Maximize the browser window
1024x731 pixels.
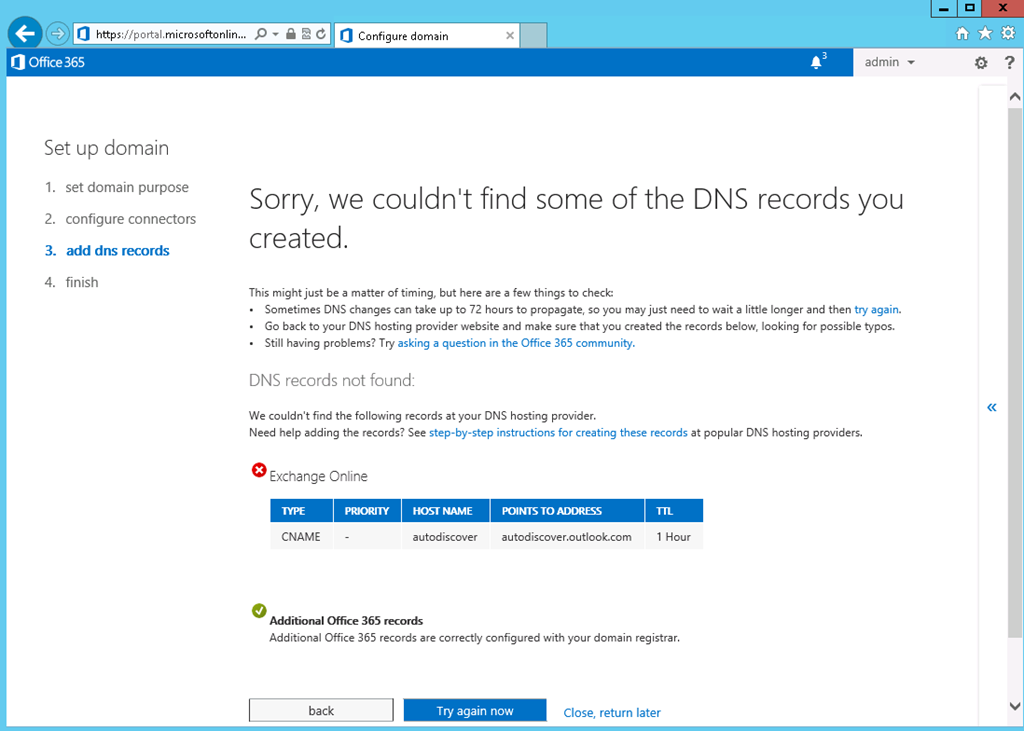coord(970,8)
